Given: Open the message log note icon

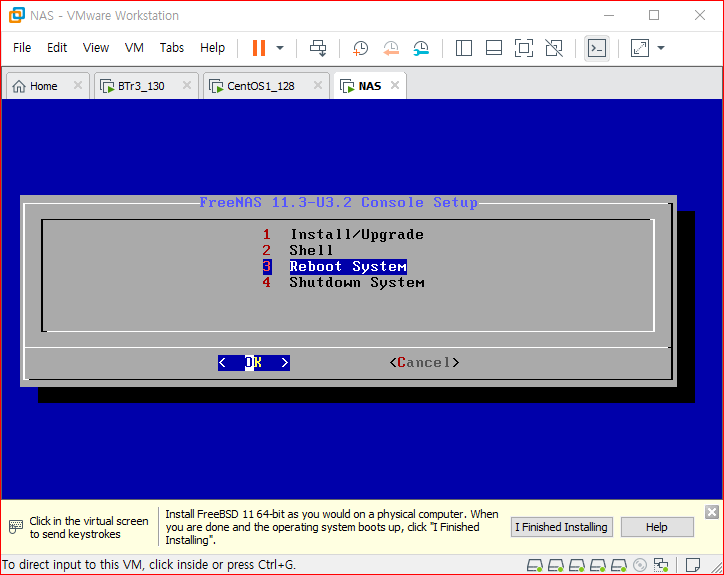Looking at the screenshot, I should (x=693, y=565).
